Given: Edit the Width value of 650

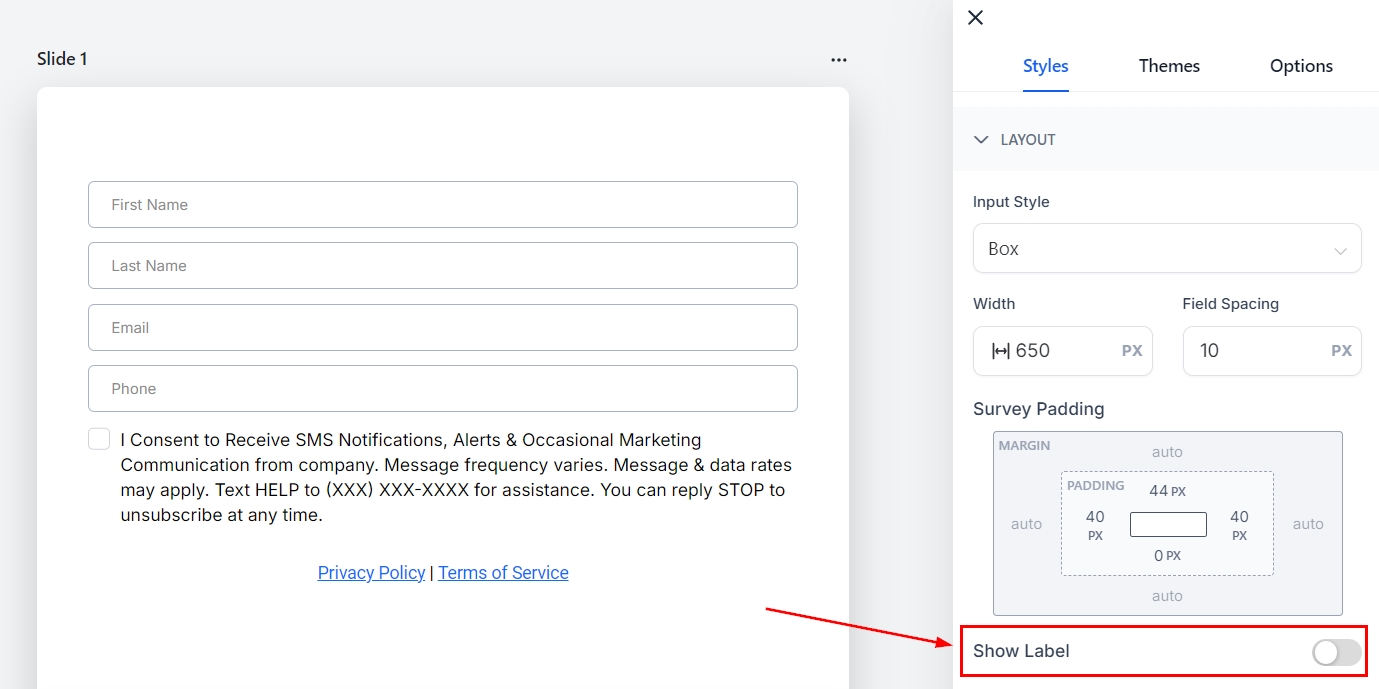Looking at the screenshot, I should coord(1060,351).
